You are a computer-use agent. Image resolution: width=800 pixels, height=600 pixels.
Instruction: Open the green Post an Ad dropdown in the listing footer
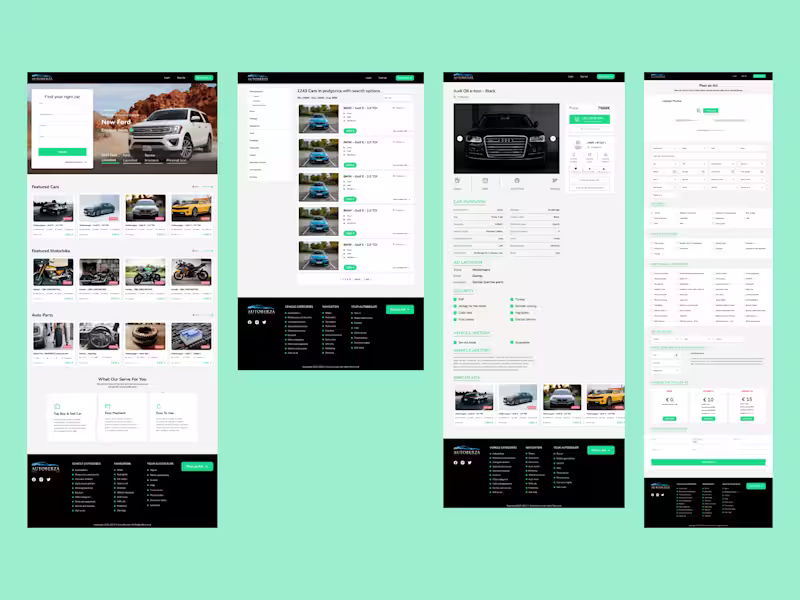[x=399, y=309]
